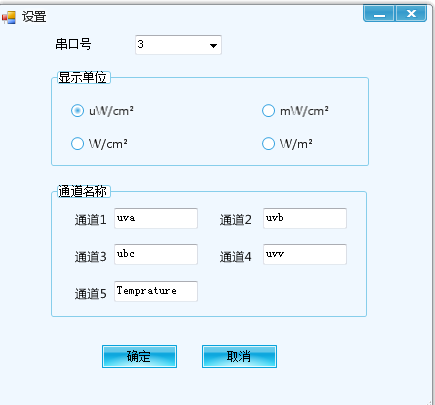Close the 设置 dialog window

[x=411, y=14]
